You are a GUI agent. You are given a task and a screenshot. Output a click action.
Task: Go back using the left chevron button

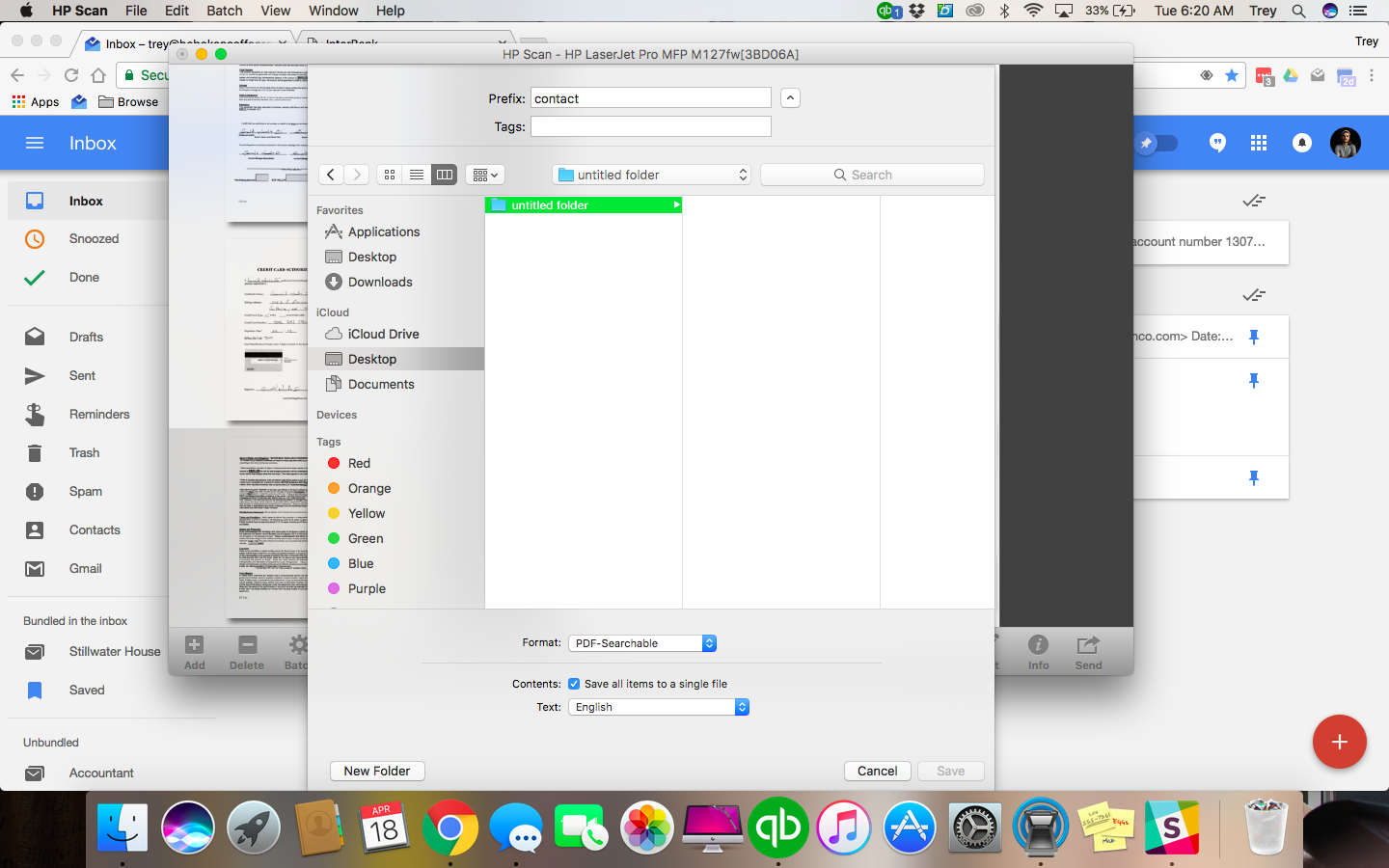pos(331,175)
